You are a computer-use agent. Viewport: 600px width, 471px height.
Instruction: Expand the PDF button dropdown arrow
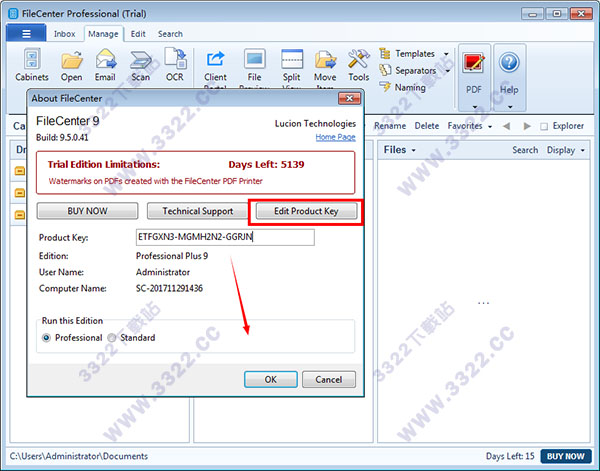pyautogui.click(x=474, y=107)
